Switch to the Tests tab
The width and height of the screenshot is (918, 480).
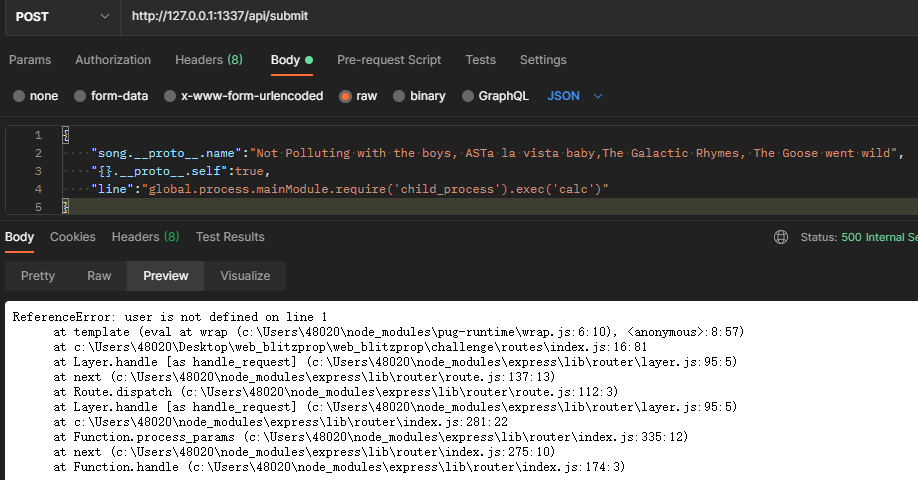point(480,60)
